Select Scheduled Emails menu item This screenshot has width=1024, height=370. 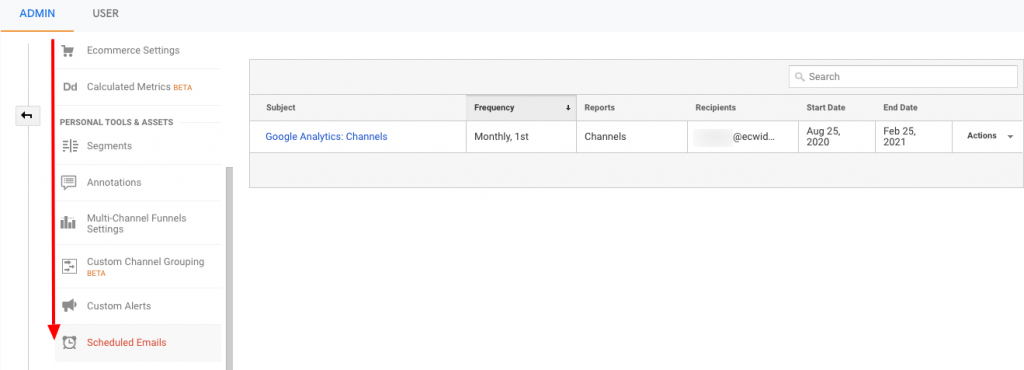pos(138,343)
